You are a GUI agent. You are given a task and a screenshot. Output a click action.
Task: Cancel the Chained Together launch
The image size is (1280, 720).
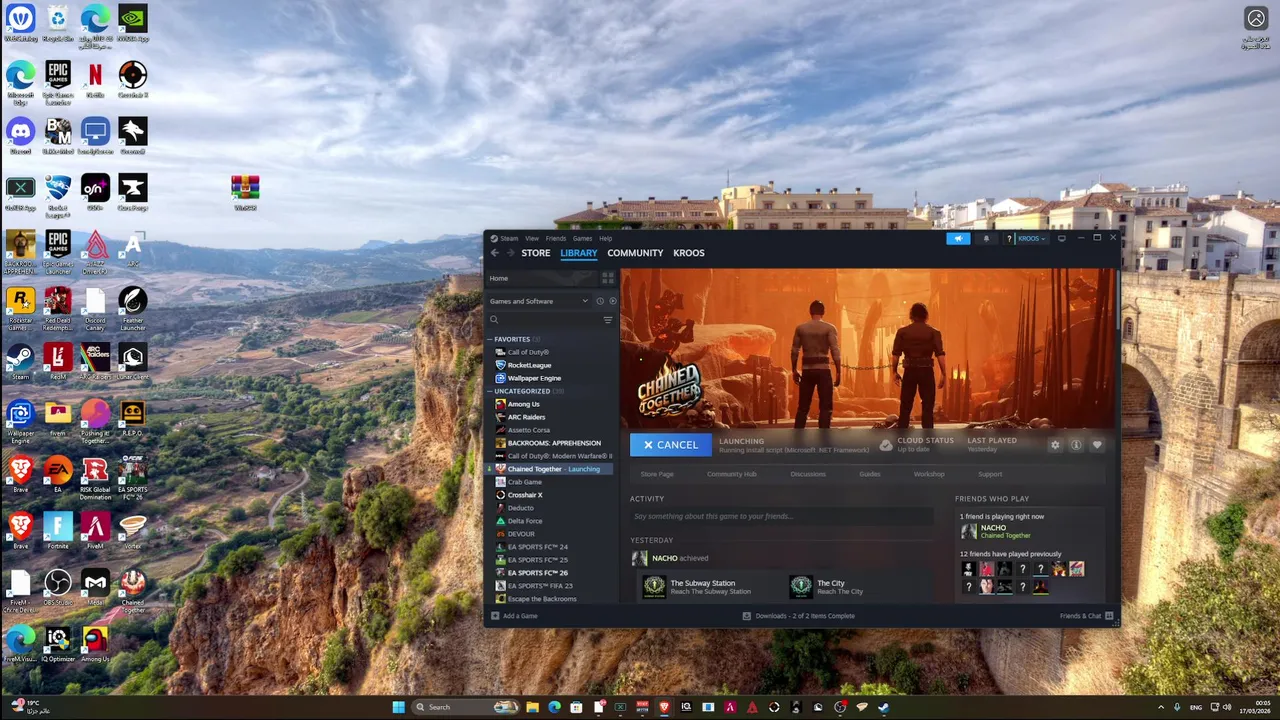pos(671,445)
